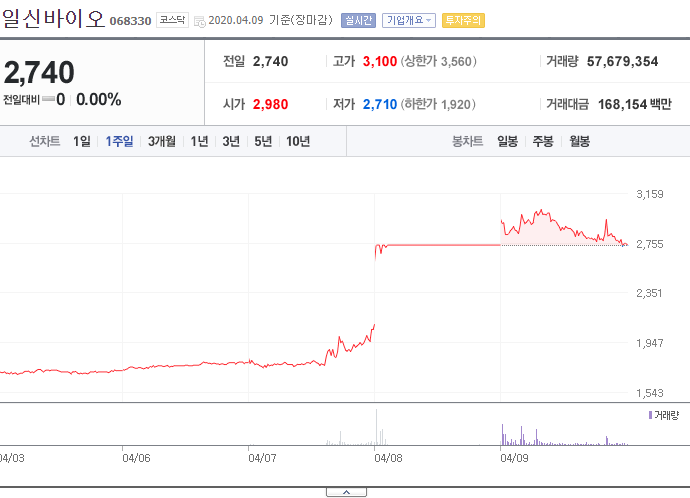Viewport: 690px width, 498px height.
Task: Click the stock name 일신바이오
Action: click(53, 19)
